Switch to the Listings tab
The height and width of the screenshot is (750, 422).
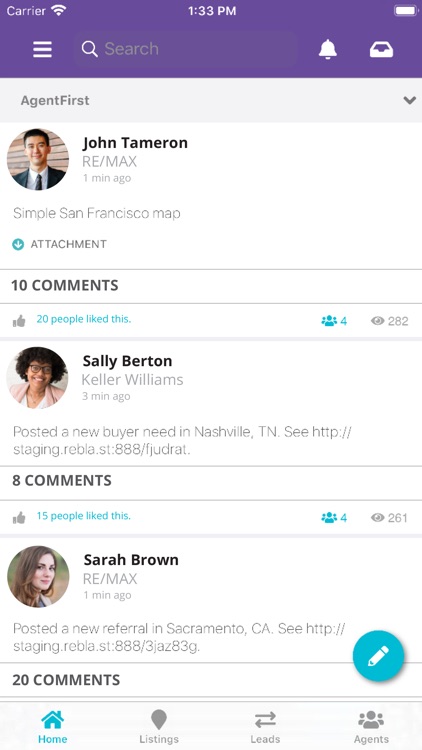tap(159, 726)
